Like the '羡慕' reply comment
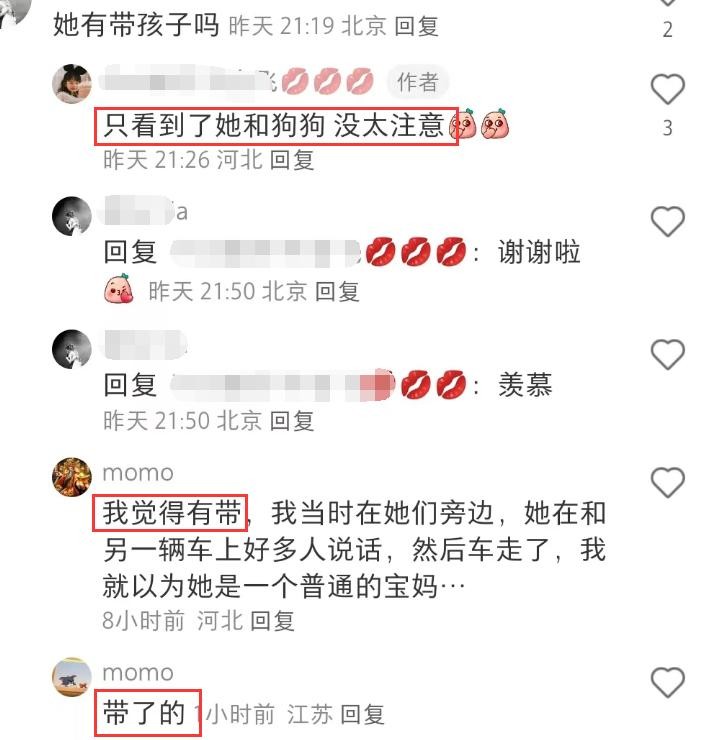This screenshot has width=723, height=740. coord(667,354)
